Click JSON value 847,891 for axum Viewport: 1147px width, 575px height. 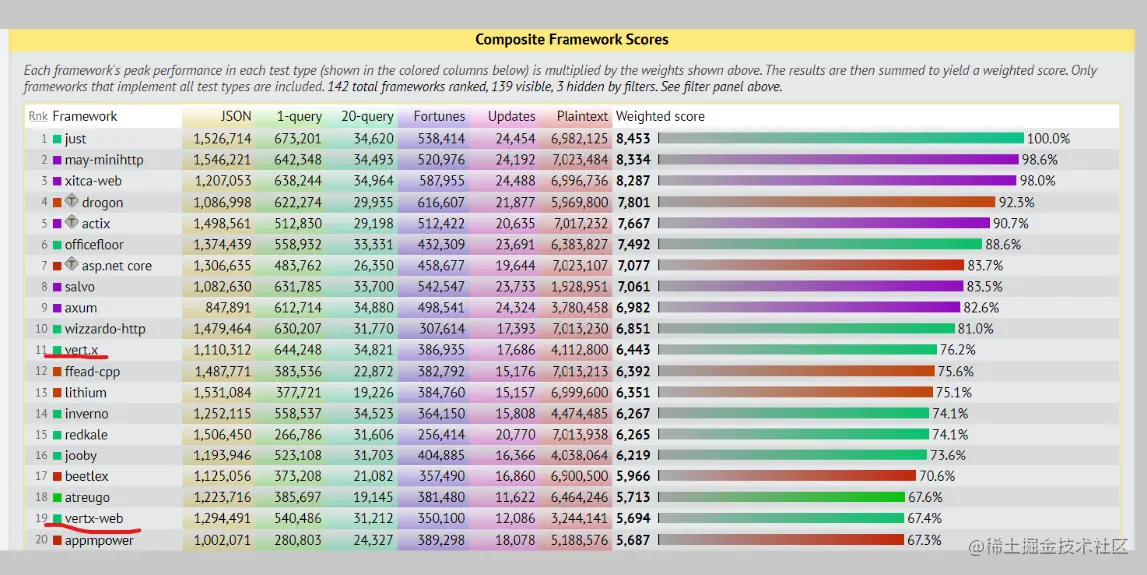[228, 308]
